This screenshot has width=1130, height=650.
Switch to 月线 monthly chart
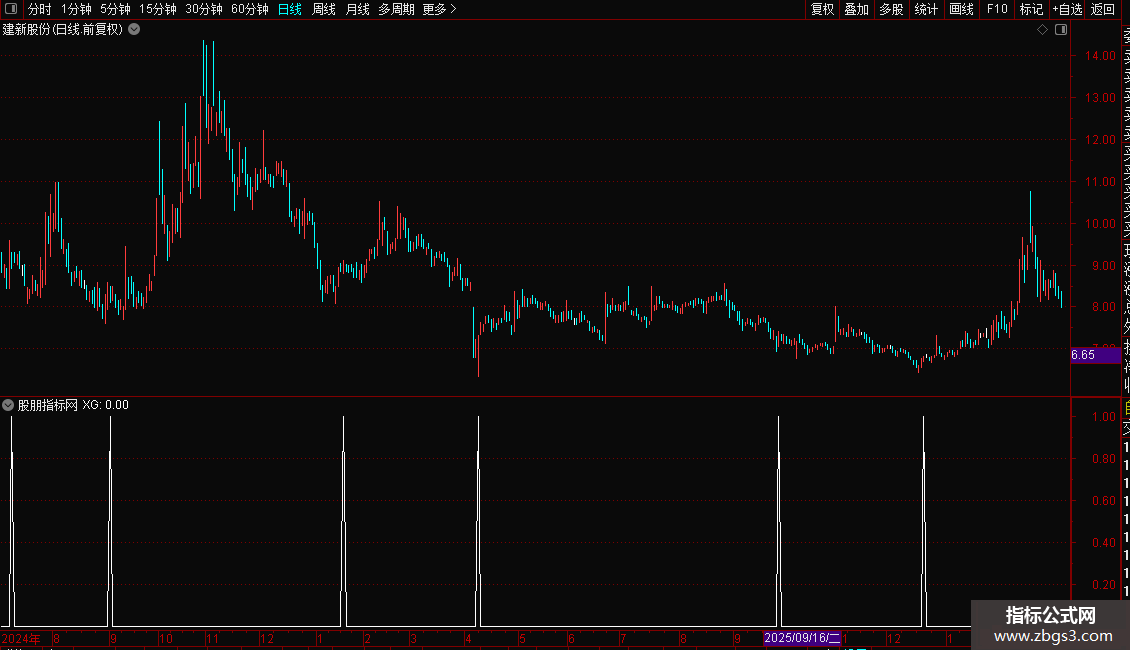coord(357,9)
